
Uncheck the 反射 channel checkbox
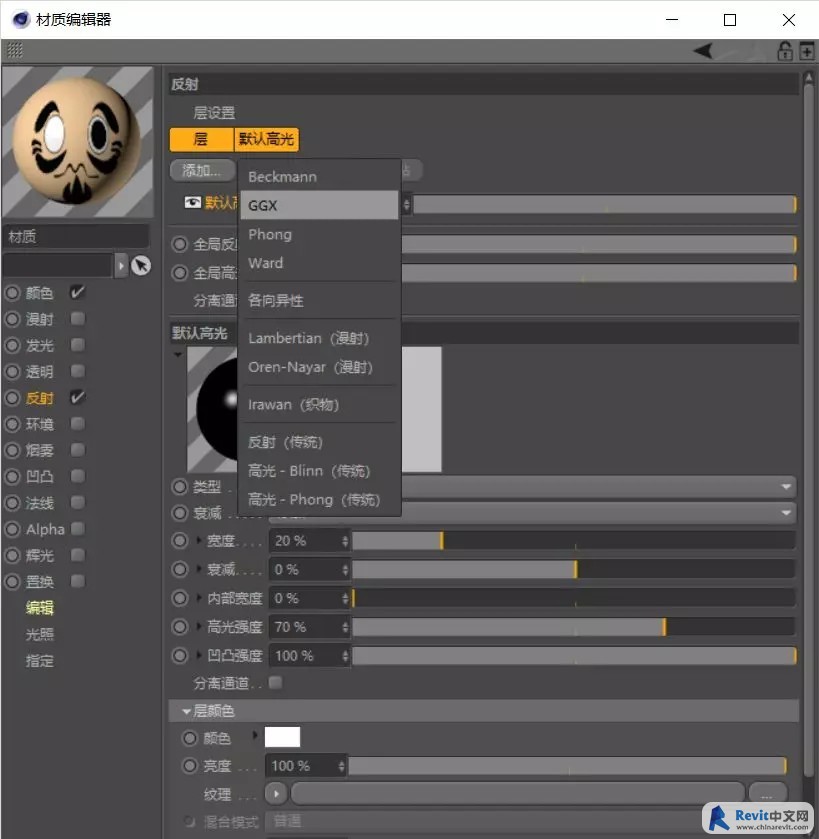click(x=78, y=398)
